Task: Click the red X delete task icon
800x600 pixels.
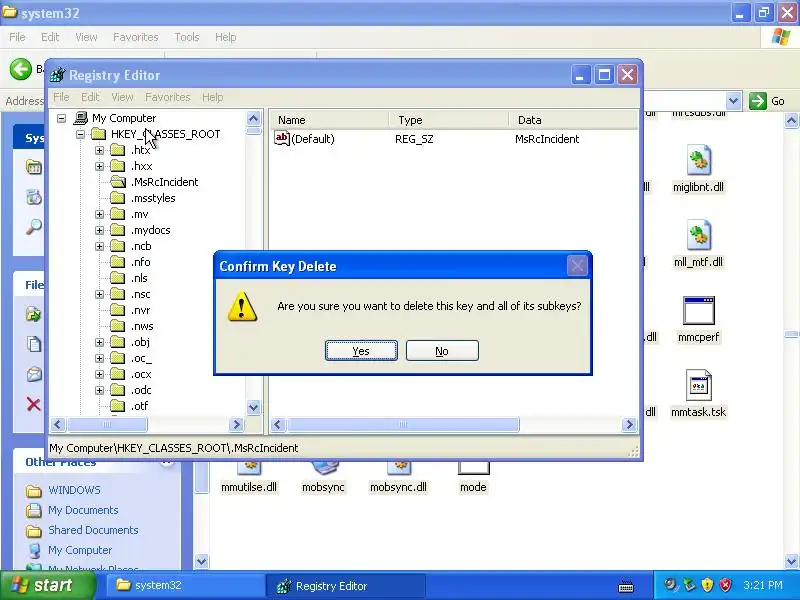Action: pos(34,405)
